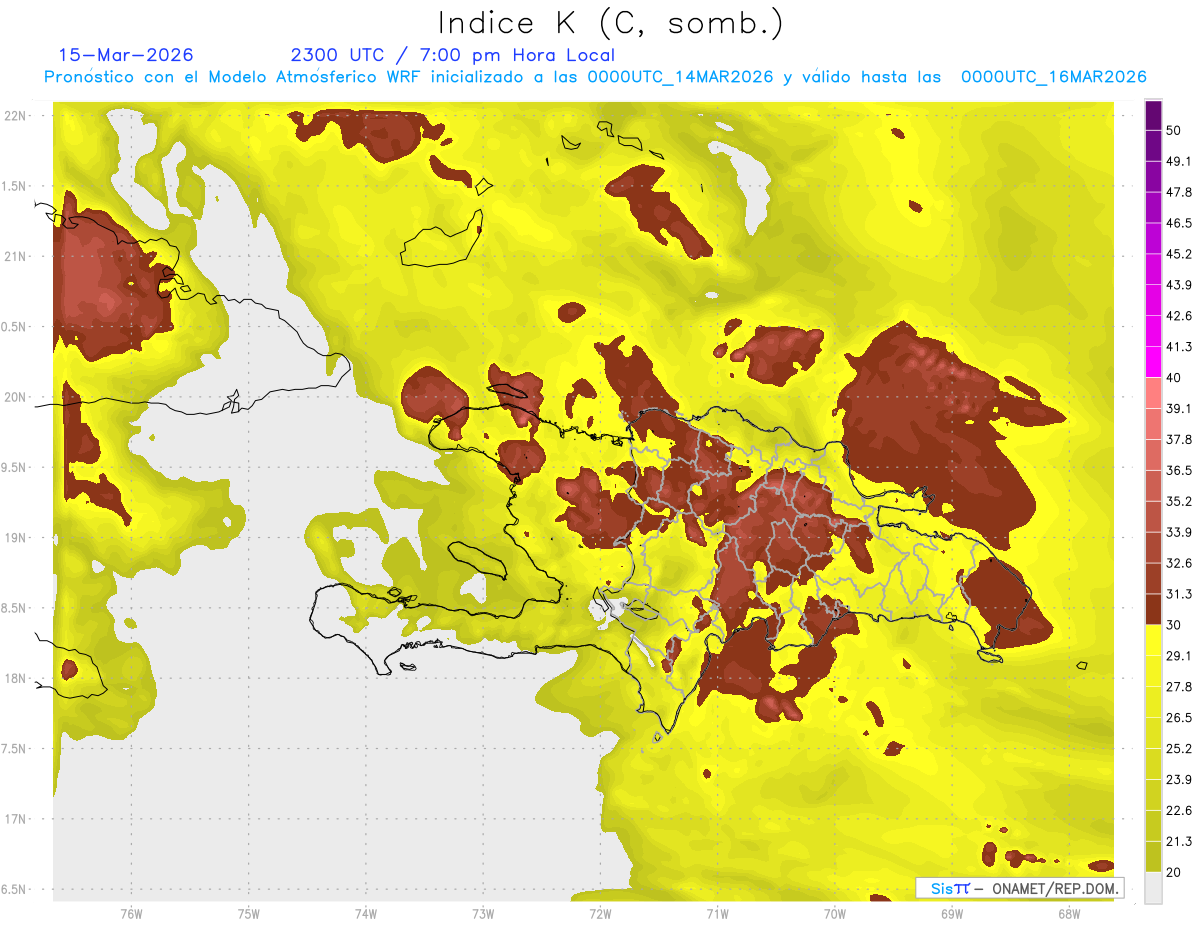The image size is (1200, 927).
Task: Select the pink 40 legend color band
Action: [x=1153, y=393]
